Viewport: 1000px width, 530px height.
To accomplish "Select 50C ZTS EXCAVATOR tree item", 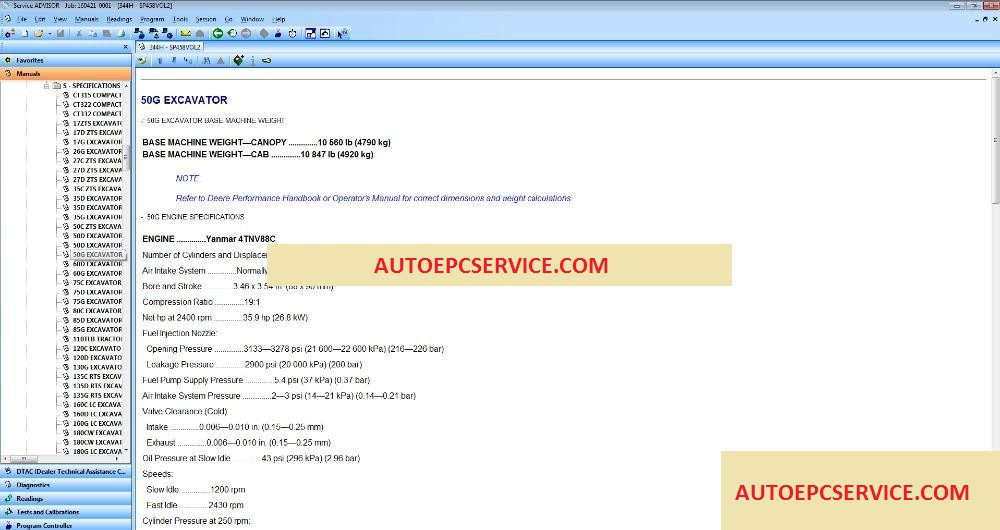I will [97, 226].
